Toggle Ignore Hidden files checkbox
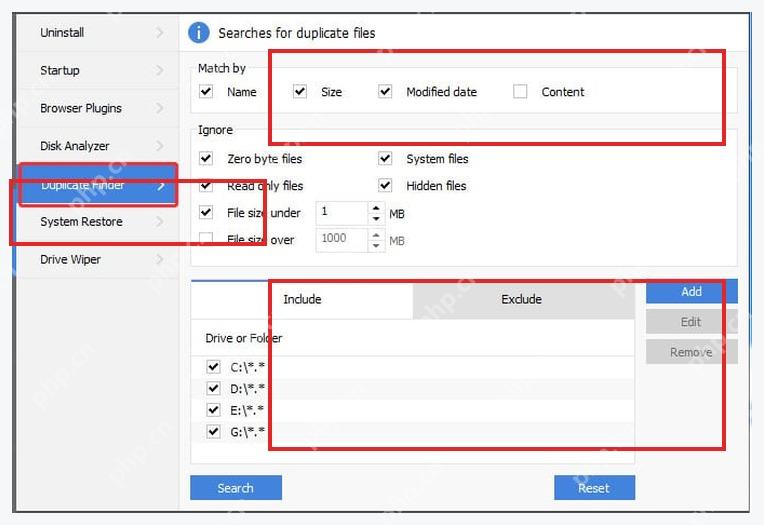The image size is (764, 525). (x=385, y=186)
